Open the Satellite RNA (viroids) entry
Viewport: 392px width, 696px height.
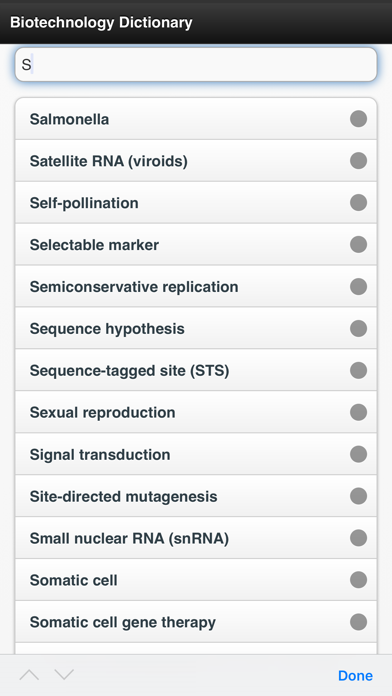click(x=196, y=161)
